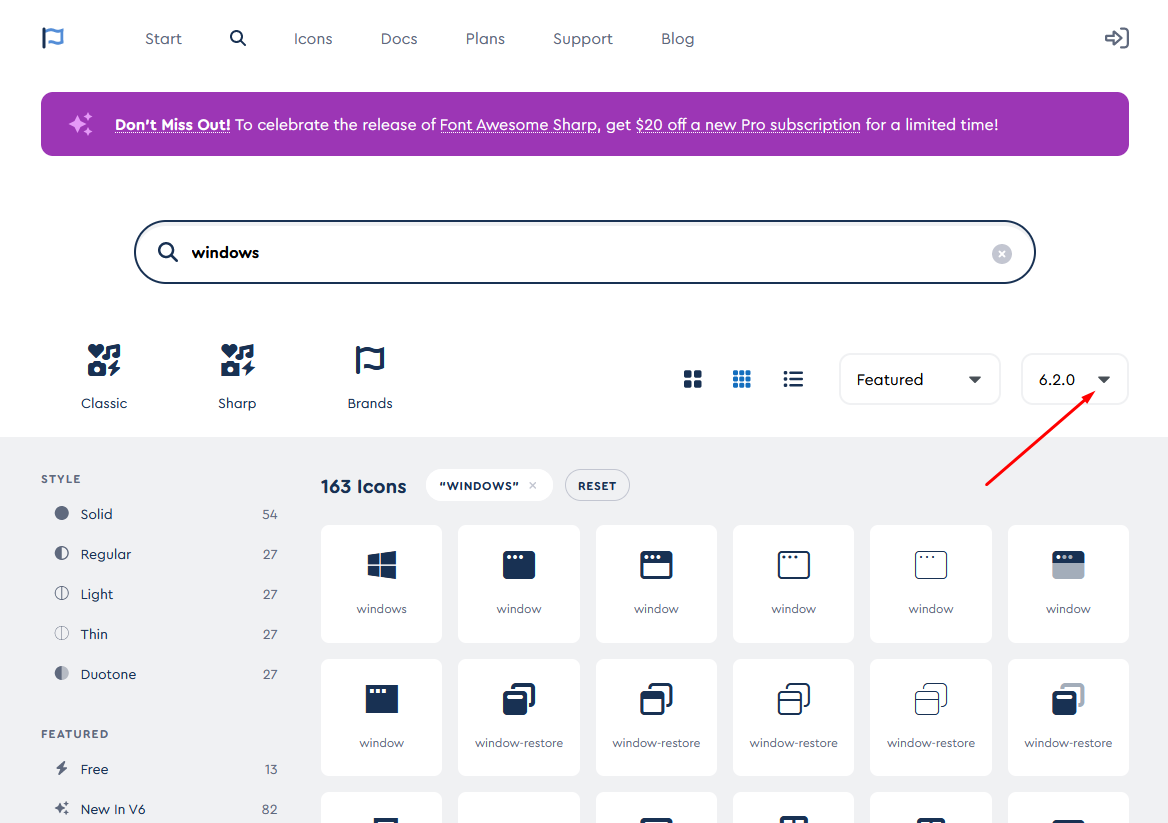
Task: Open the light-weight window icon card
Action: point(793,584)
